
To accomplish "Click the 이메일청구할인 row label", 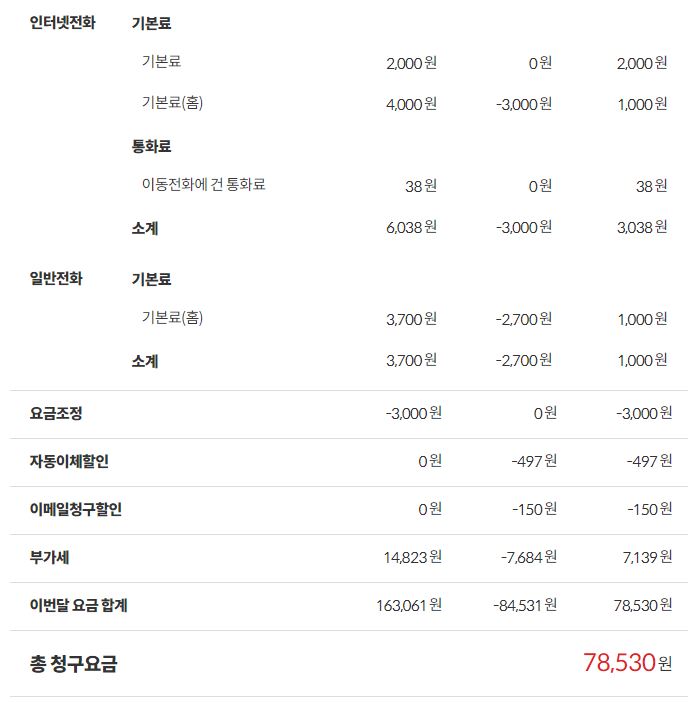I will tap(76, 509).
